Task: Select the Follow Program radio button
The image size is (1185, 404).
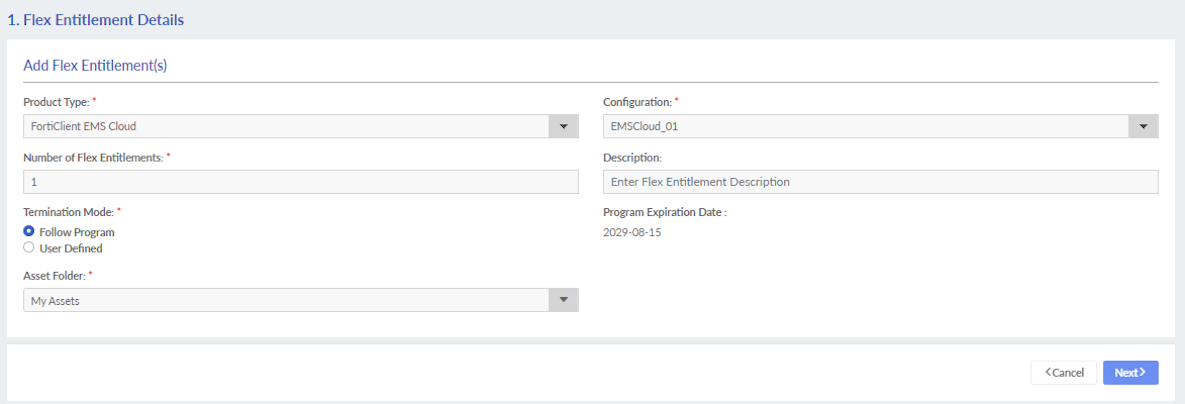Action: click(29, 232)
